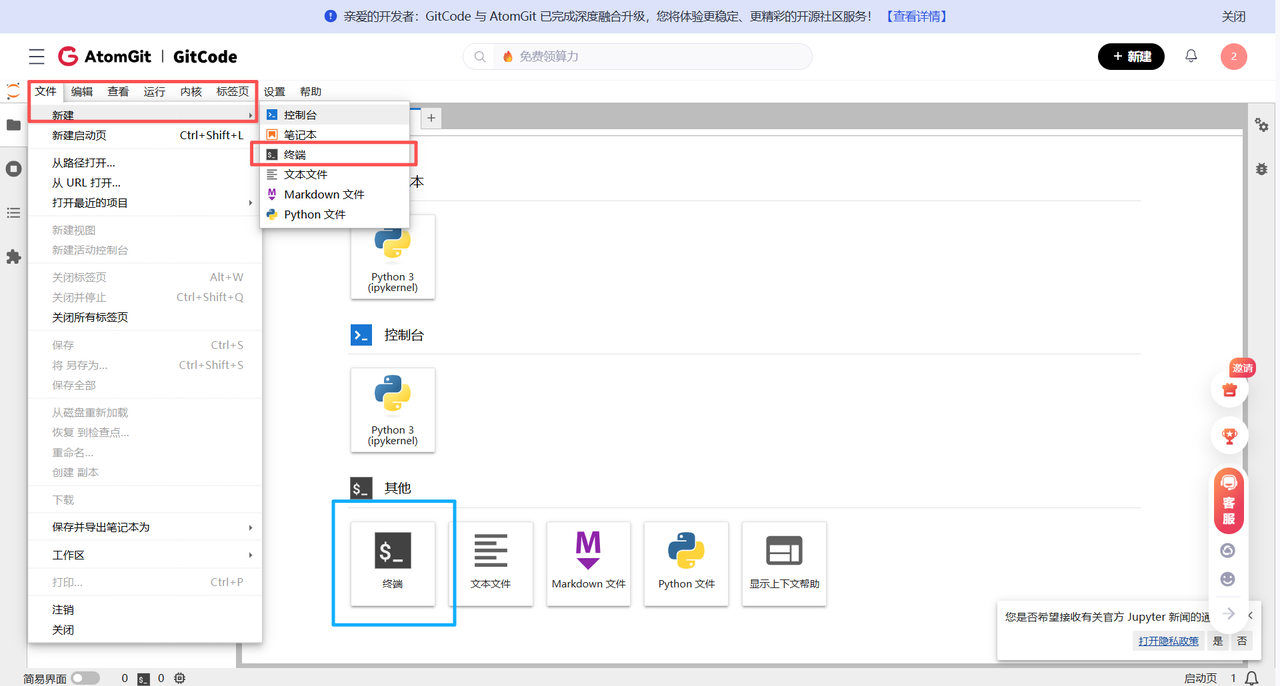Choose 从 URL 打开... menu entry
The height and width of the screenshot is (686, 1280).
(x=145, y=183)
